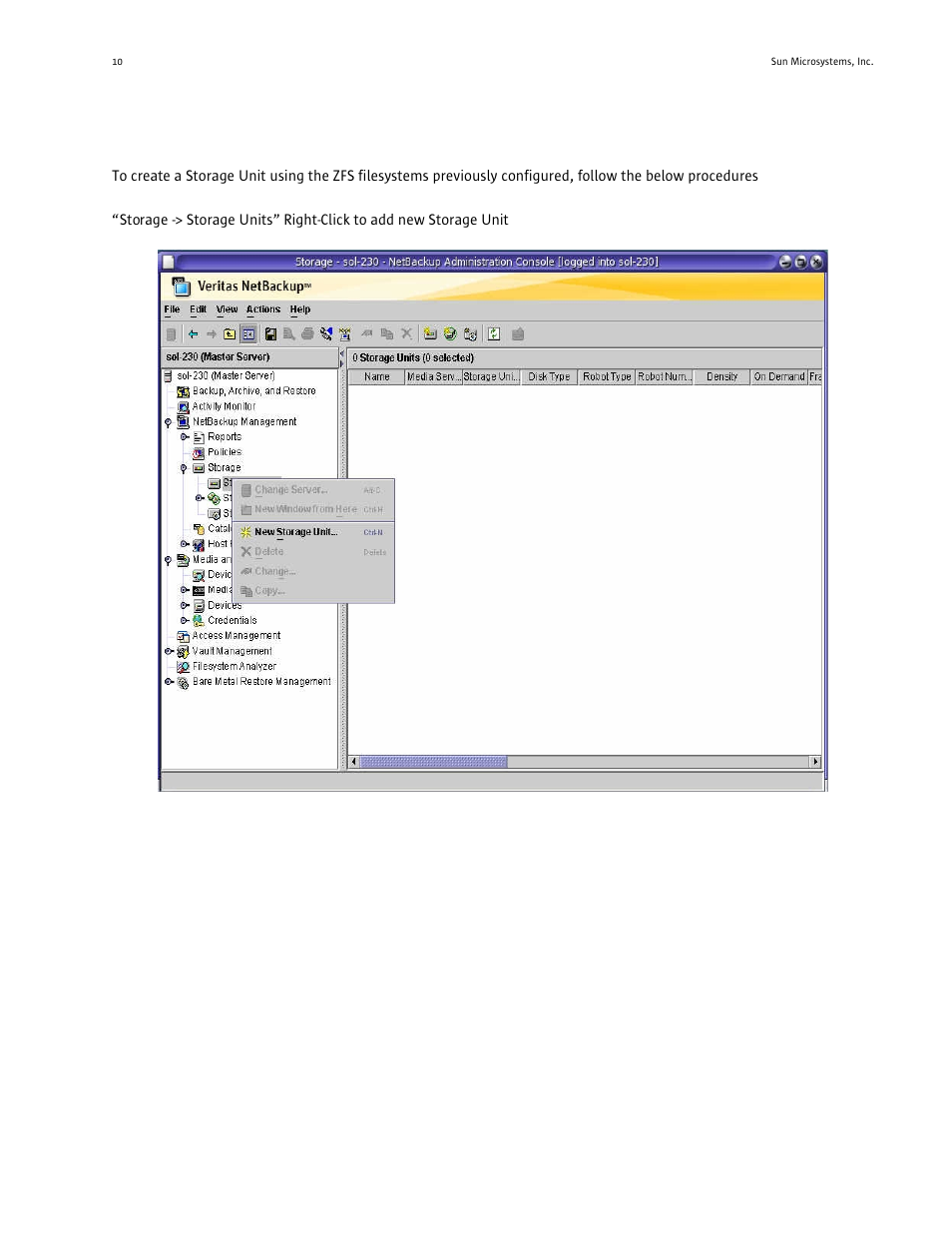Click the sol-230 Master Server tree icon

(168, 376)
